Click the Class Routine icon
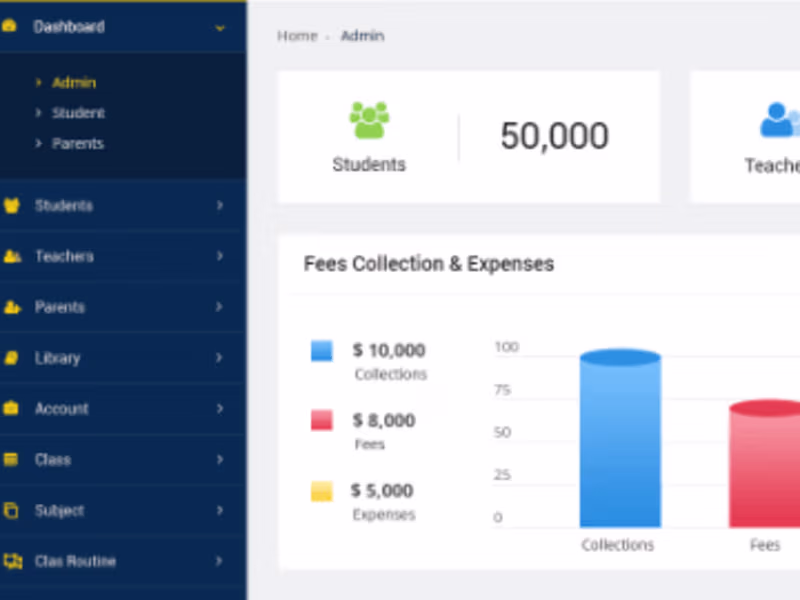The height and width of the screenshot is (600, 800). (x=13, y=561)
